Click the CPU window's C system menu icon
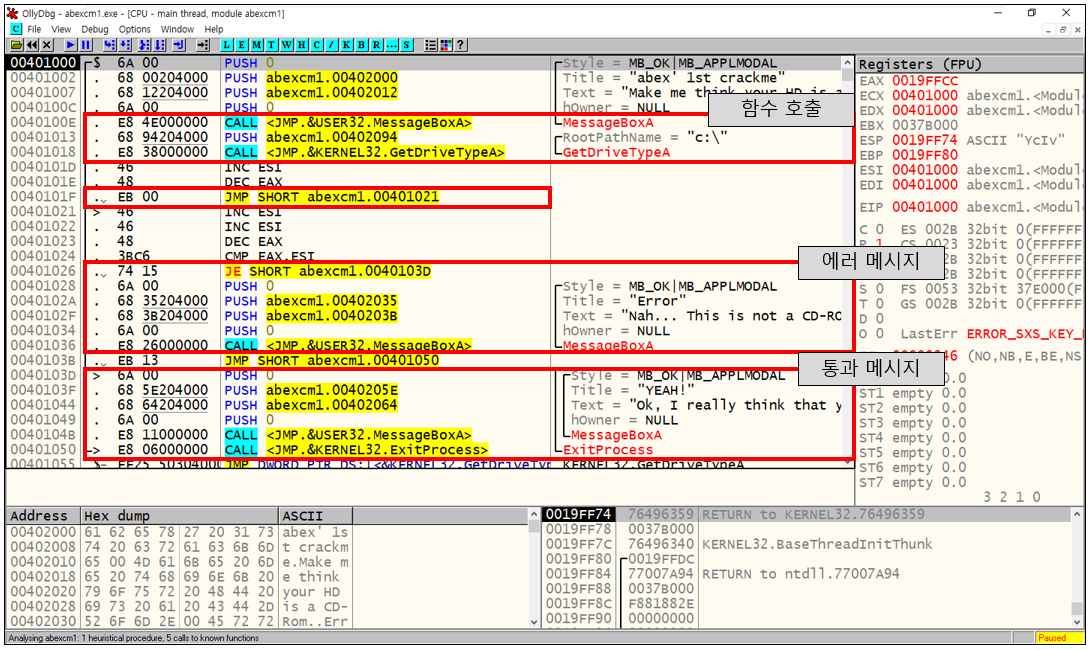This screenshot has width=1090, height=650. (x=15, y=29)
